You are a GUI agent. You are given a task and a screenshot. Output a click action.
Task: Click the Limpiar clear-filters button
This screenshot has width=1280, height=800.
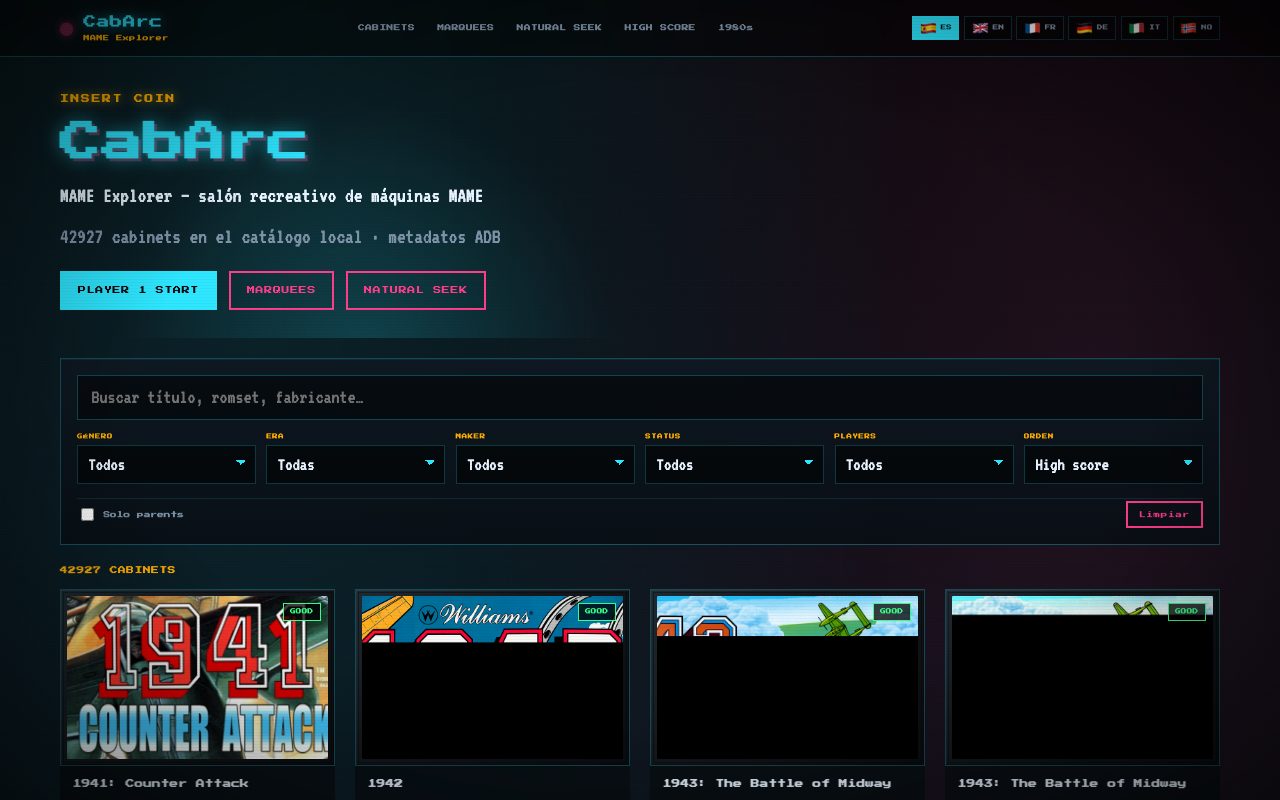(x=1164, y=514)
